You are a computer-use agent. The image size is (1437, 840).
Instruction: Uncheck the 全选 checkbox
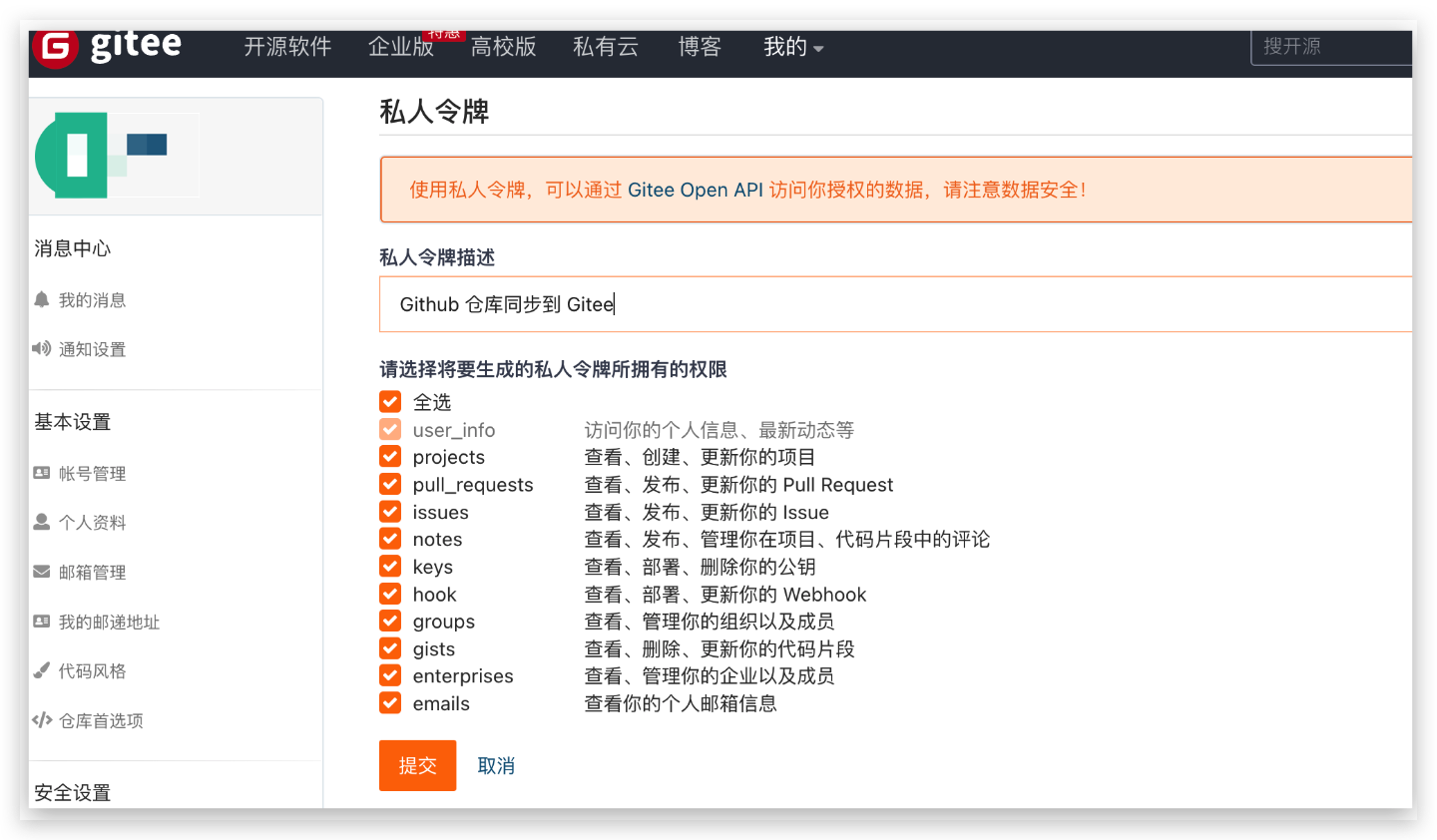[389, 401]
